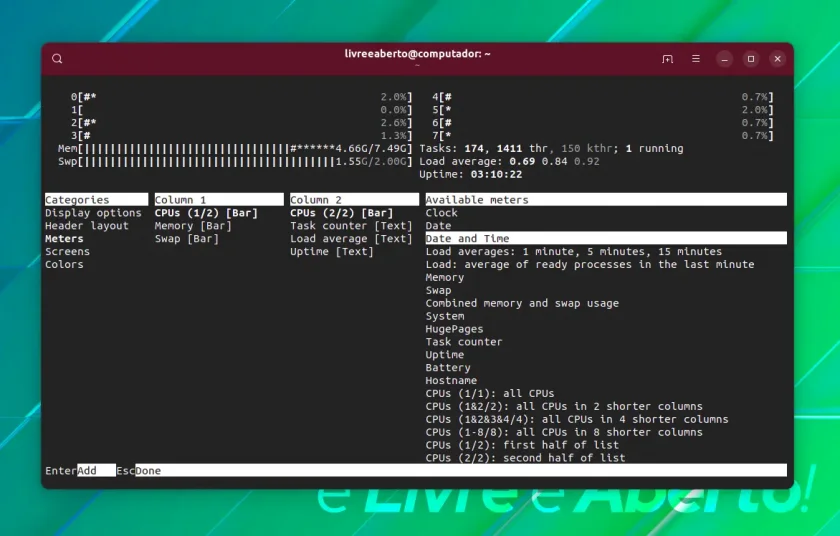Screen dimensions: 840x536
Task: Select Memory [Bar] meter in Column 1
Action: coord(193,225)
